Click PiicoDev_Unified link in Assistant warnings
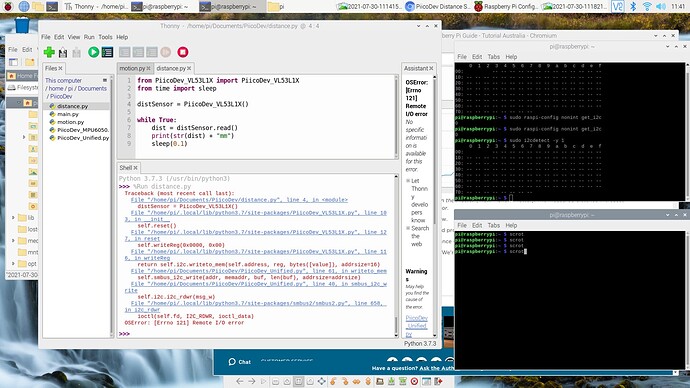690x388 pixels. tap(416, 326)
